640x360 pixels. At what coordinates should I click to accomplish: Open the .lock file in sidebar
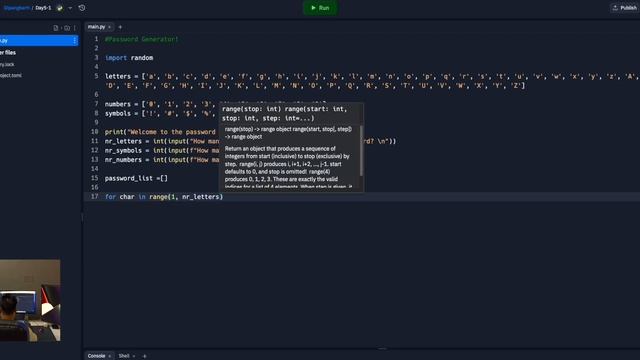point(7,64)
